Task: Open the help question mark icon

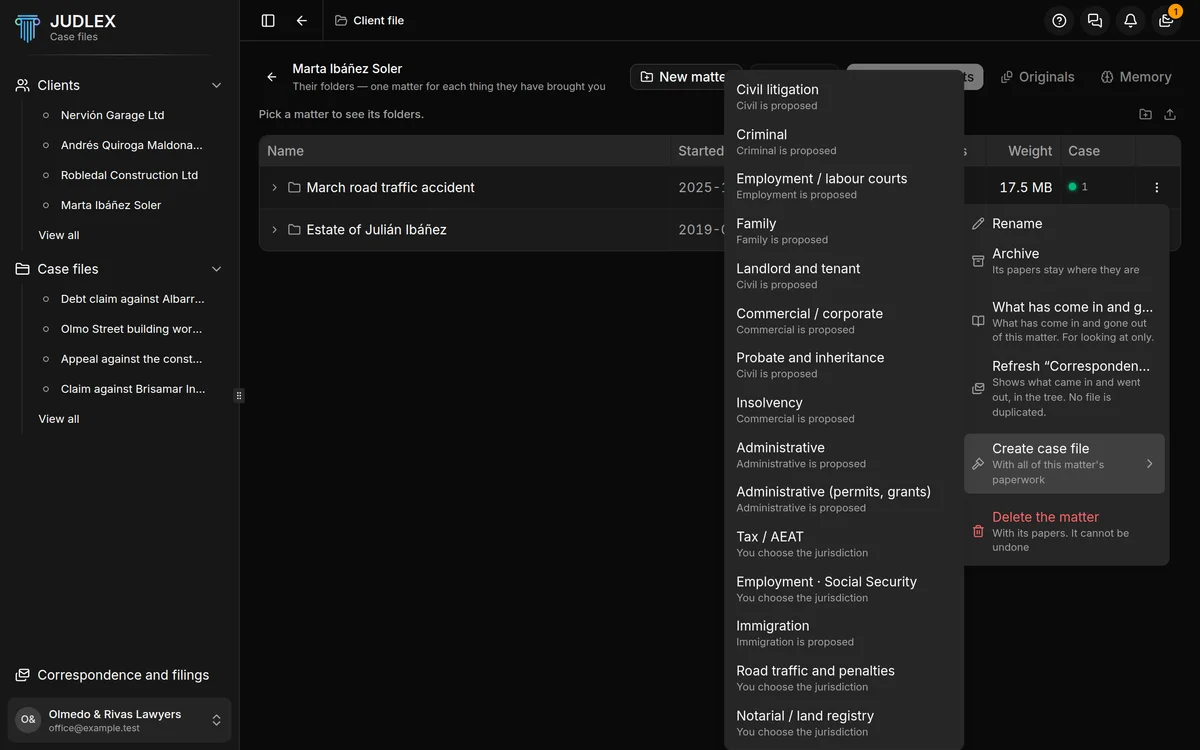Action: pyautogui.click(x=1060, y=20)
